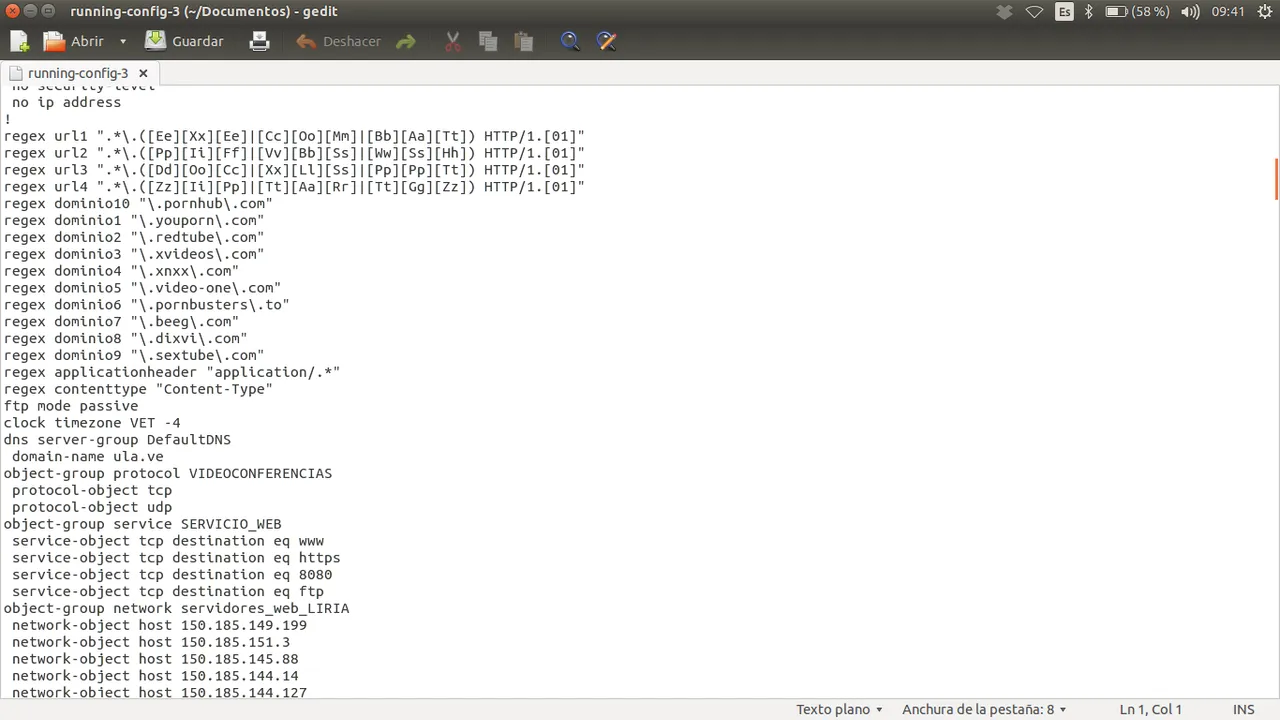
Task: Open find and replace icon
Action: point(606,41)
